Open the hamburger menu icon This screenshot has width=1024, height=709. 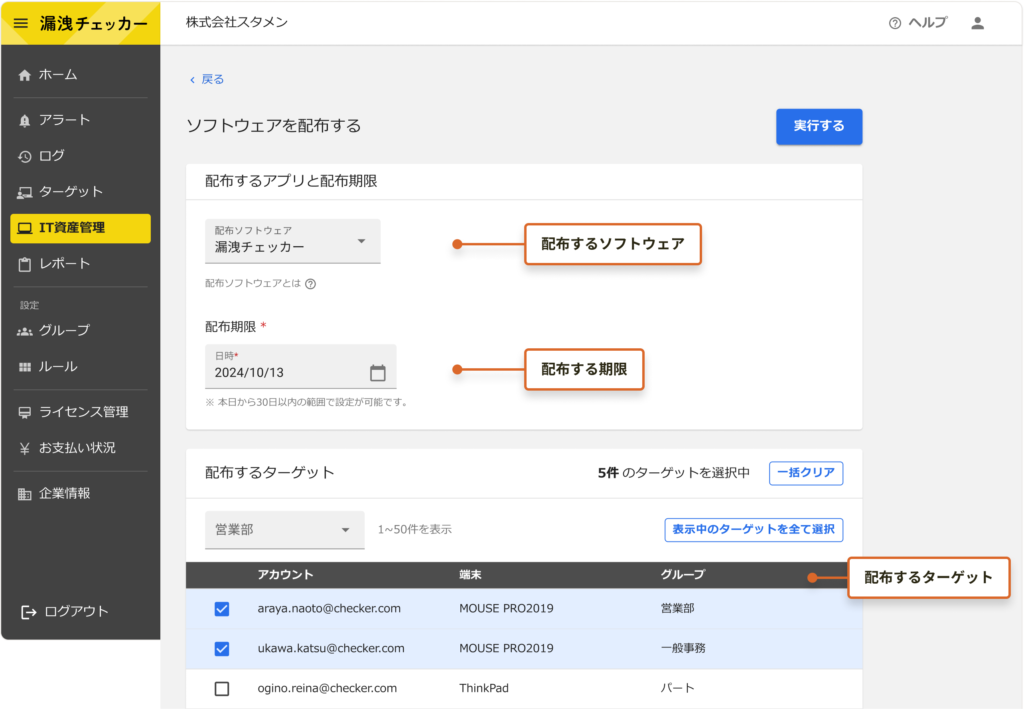click(x=21, y=24)
